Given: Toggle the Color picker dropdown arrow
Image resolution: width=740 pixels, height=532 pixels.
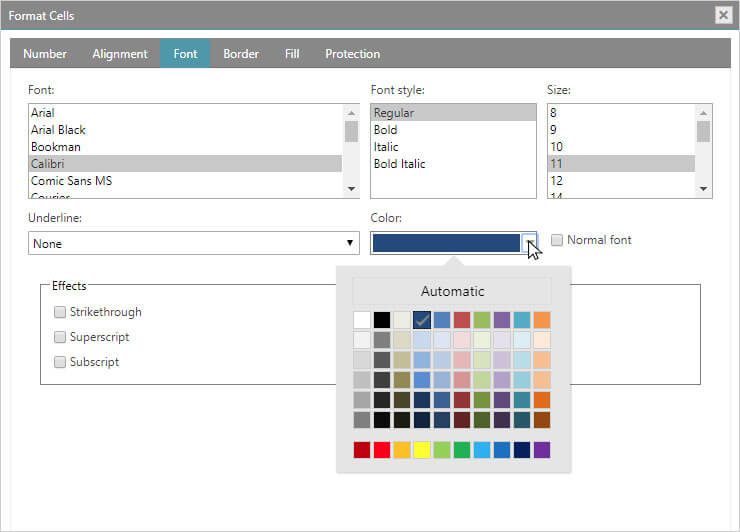Looking at the screenshot, I should click(x=529, y=243).
